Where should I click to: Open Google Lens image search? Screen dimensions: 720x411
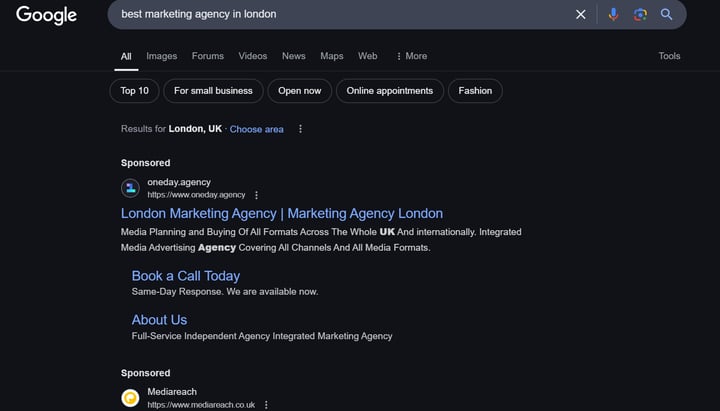640,15
